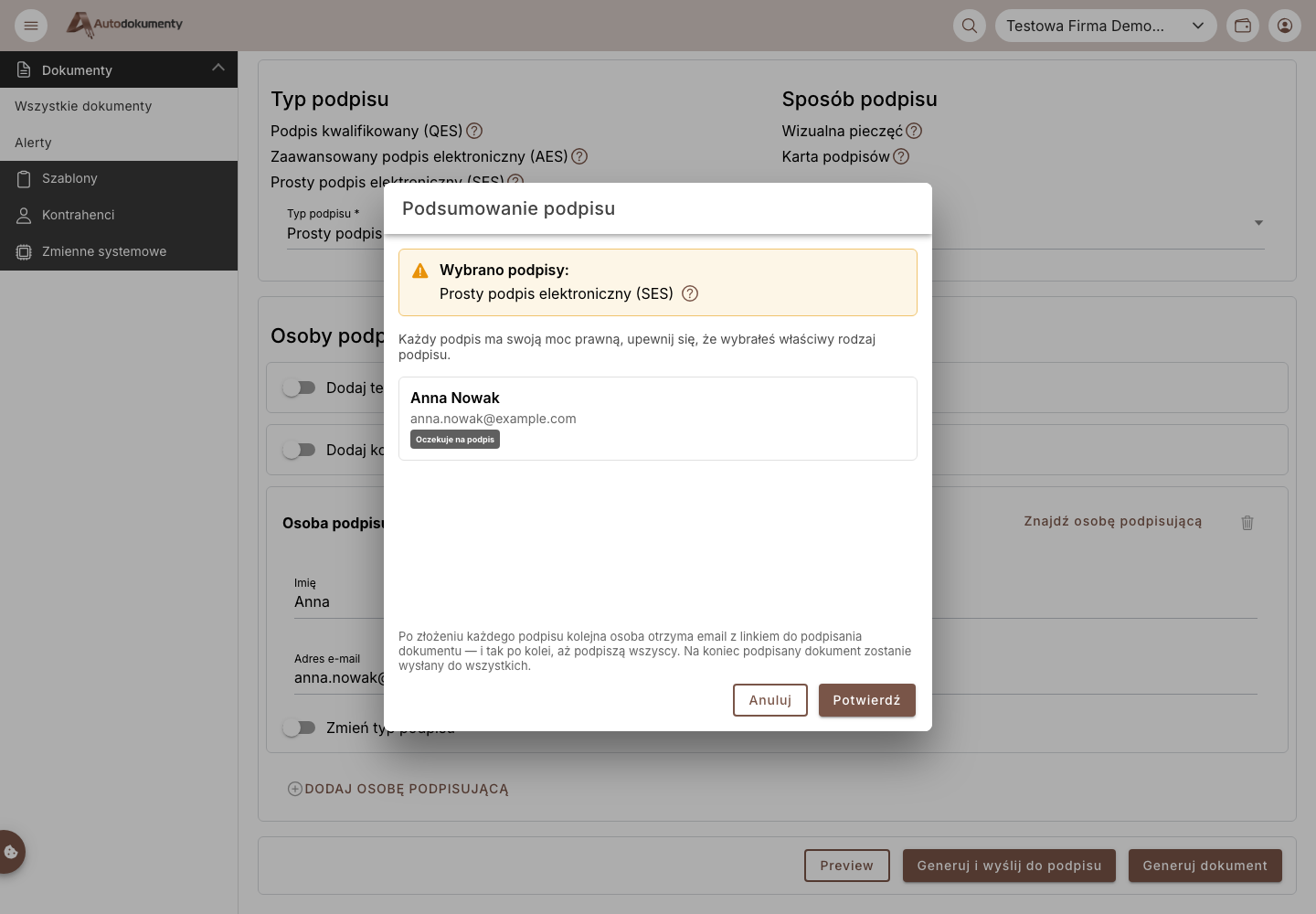Click Znajdź osobę podpisującą link
This screenshot has width=1316, height=914.
click(1112, 521)
